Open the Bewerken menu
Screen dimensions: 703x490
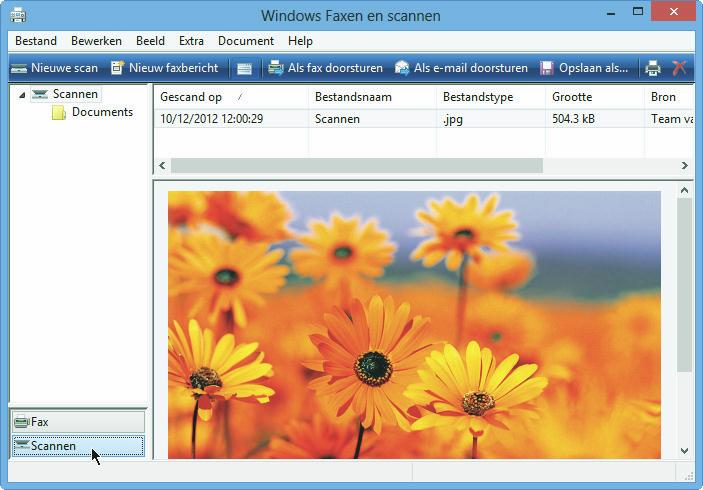point(96,41)
